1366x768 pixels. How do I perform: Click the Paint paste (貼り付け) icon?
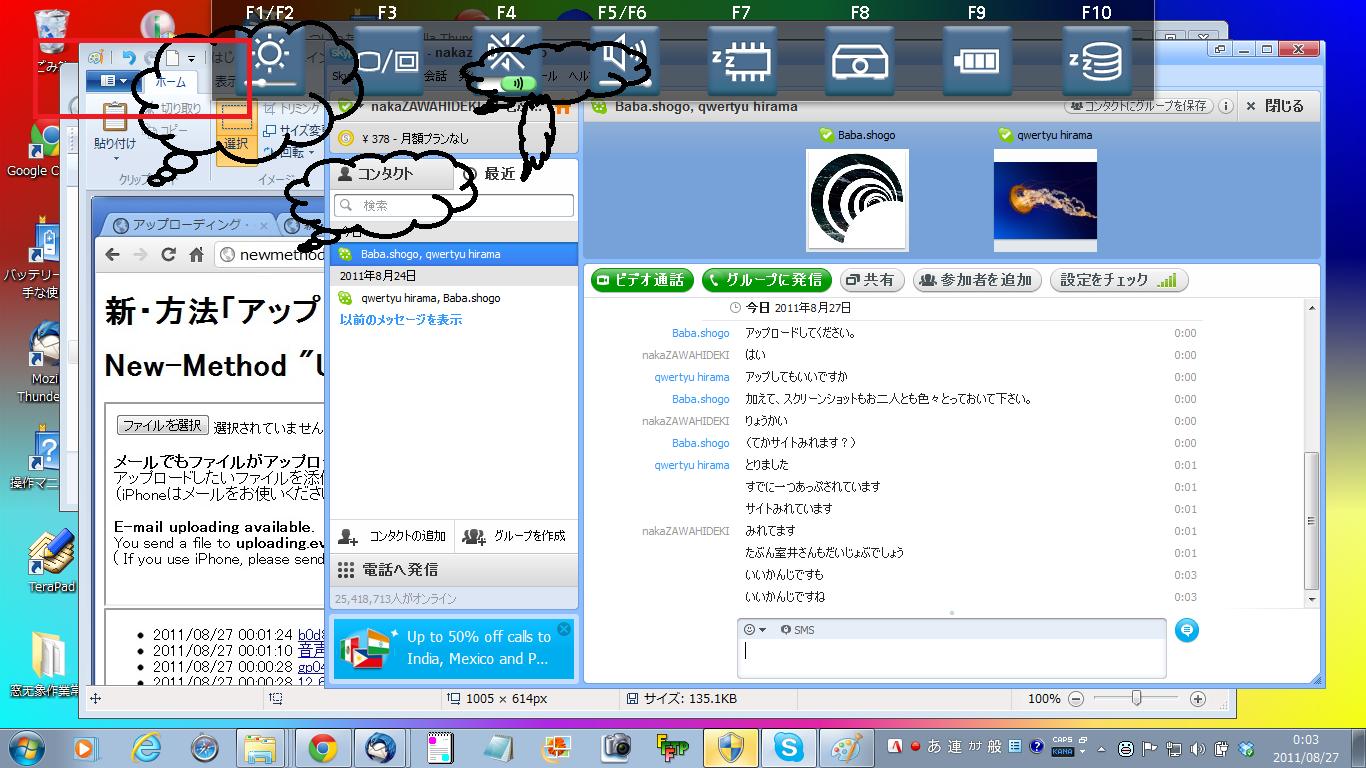tap(115, 117)
